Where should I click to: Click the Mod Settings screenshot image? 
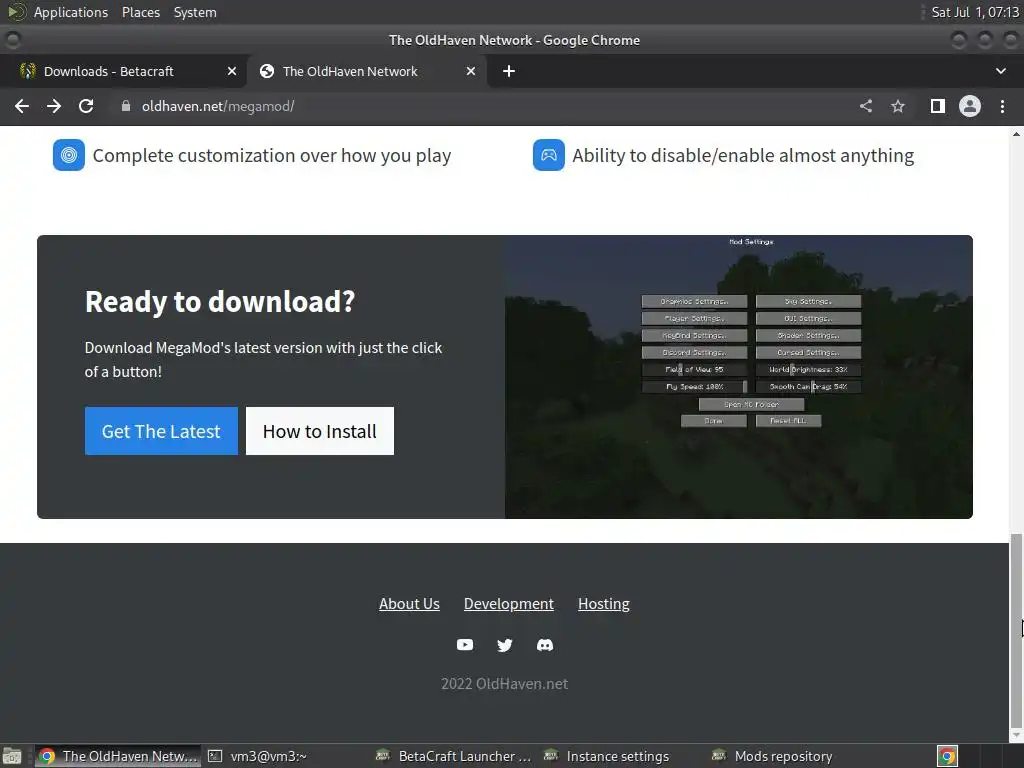pos(739,377)
